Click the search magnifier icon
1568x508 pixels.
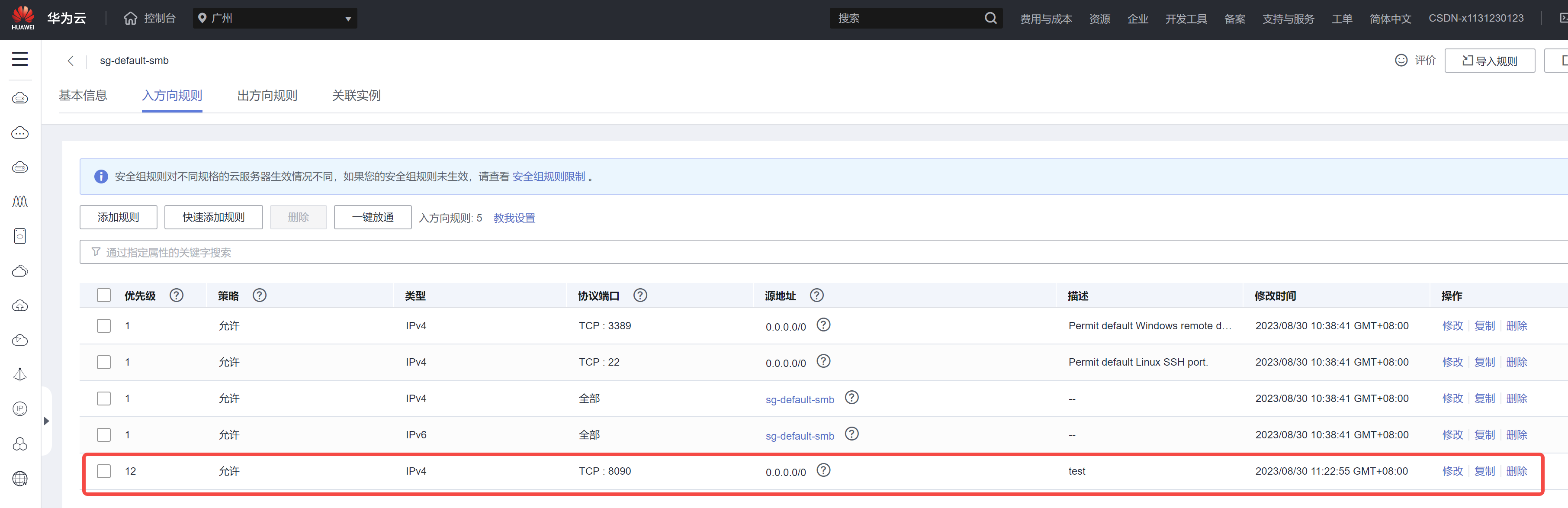point(990,18)
